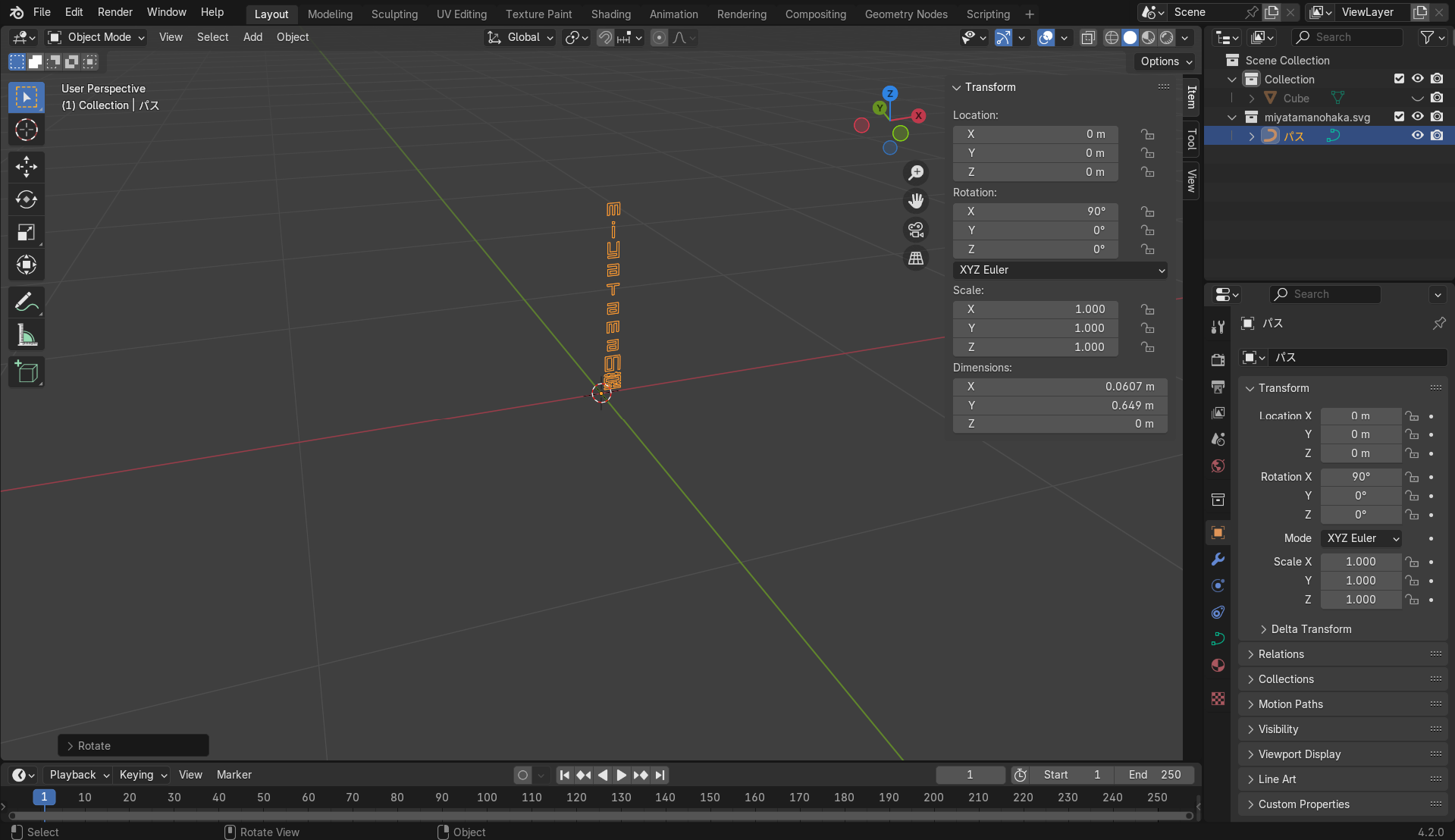The image size is (1455, 840).
Task: Lock the Location X lock icon in sidebar
Action: pos(1148,134)
